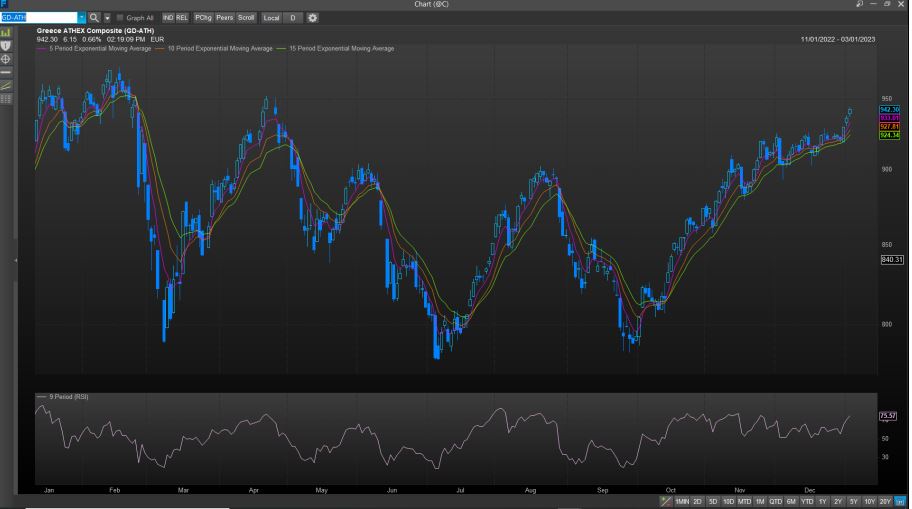Select the chart type bar icon in sidebar

click(6, 33)
